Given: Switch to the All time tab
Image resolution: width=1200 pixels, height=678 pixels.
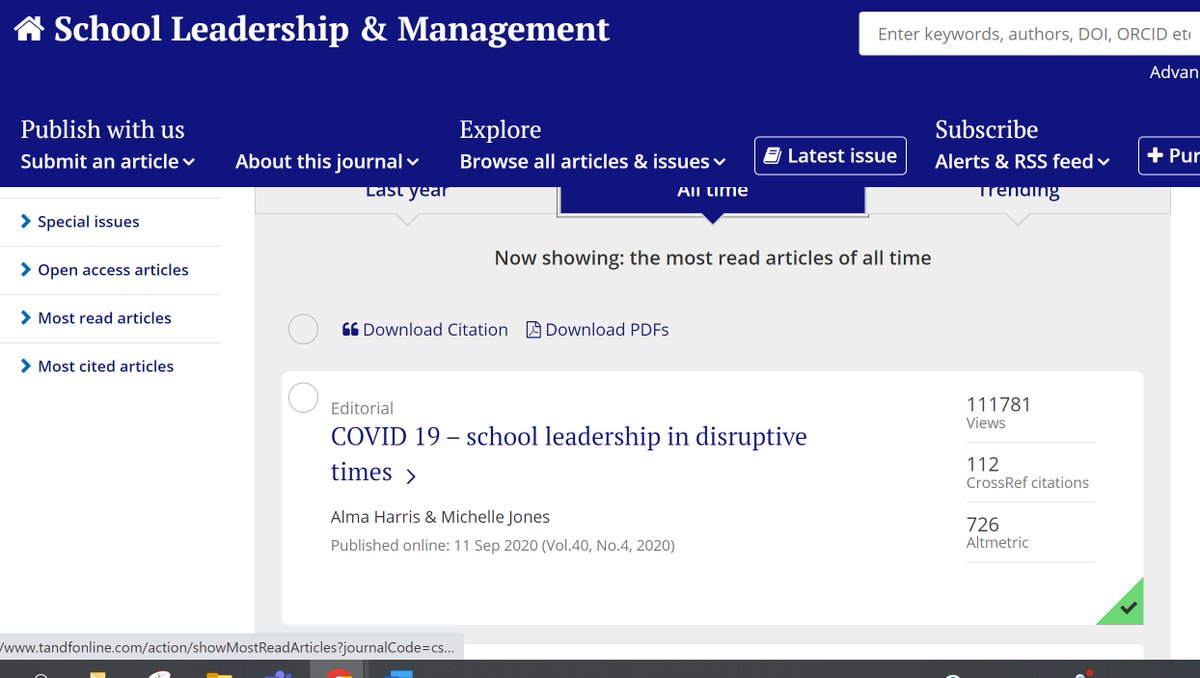Looking at the screenshot, I should click(x=711, y=191).
